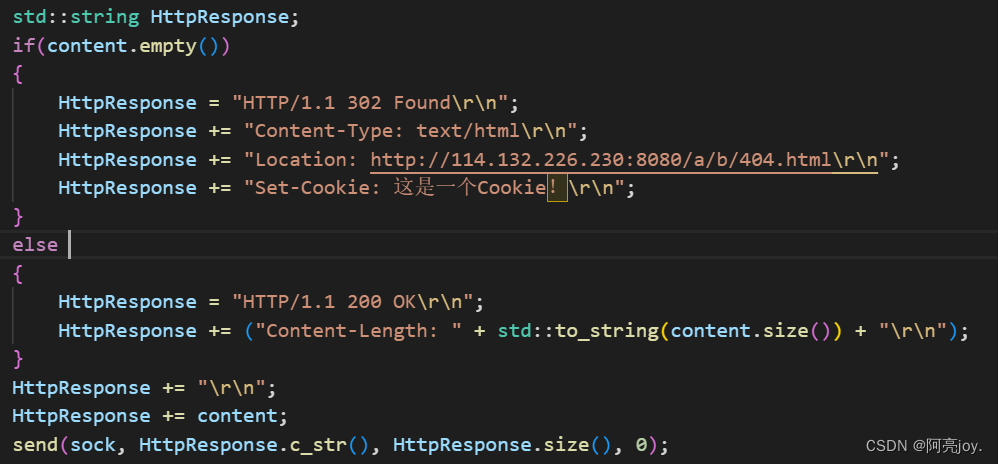The image size is (998, 464).
Task: Click the "Content-Length: " string literal
Action: [362, 331]
